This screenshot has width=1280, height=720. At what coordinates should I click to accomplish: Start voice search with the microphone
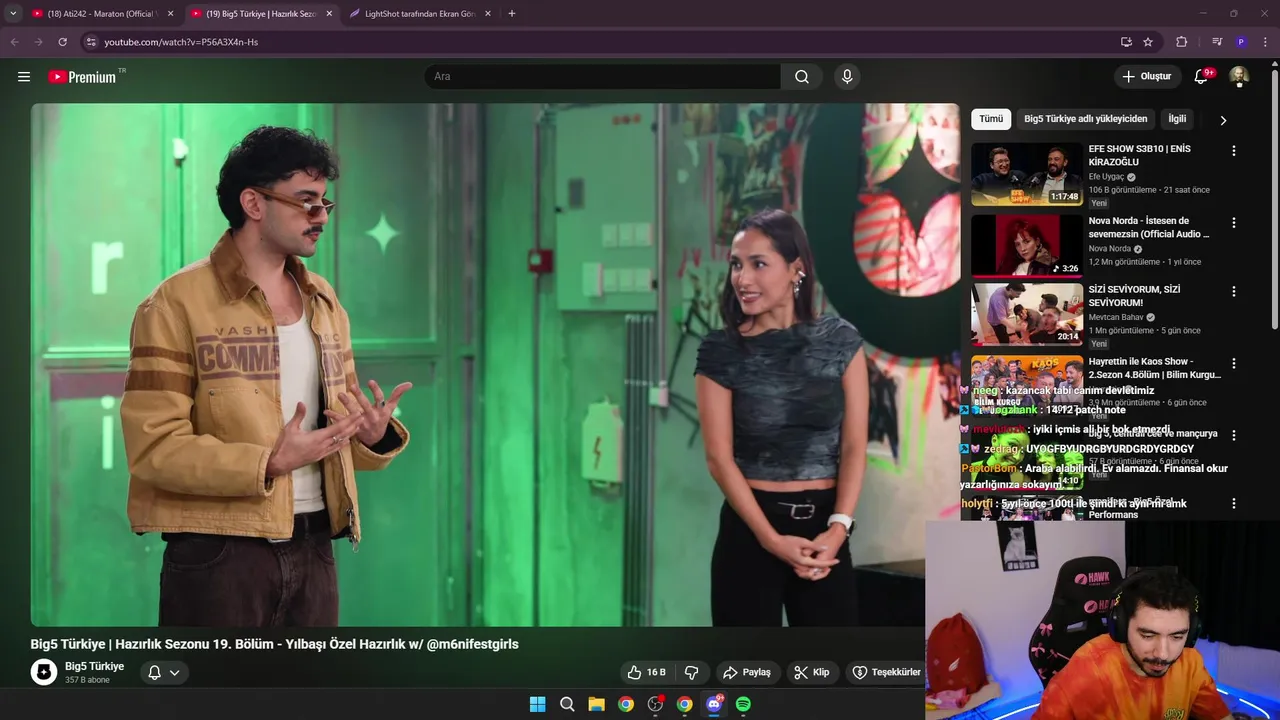tap(847, 77)
